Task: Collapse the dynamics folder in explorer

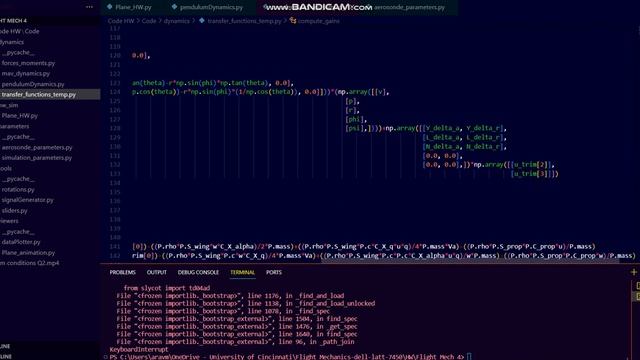Action: tap(12, 42)
